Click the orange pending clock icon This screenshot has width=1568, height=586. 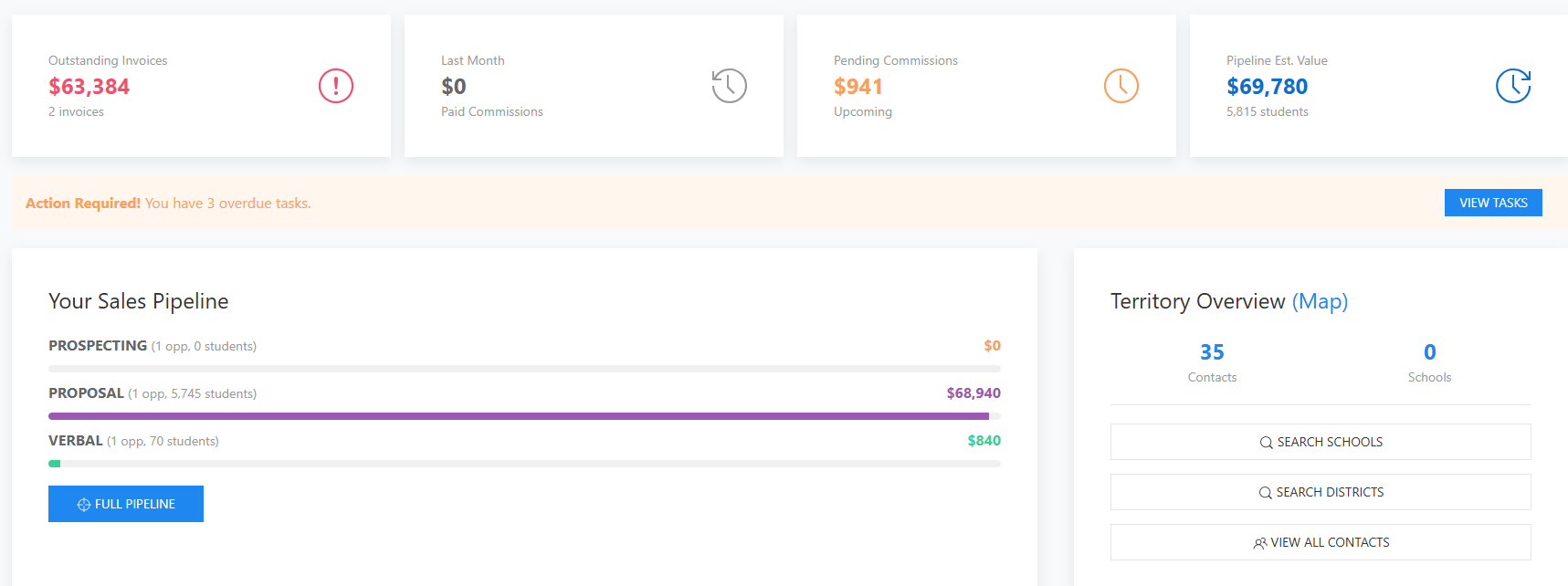[x=1121, y=86]
